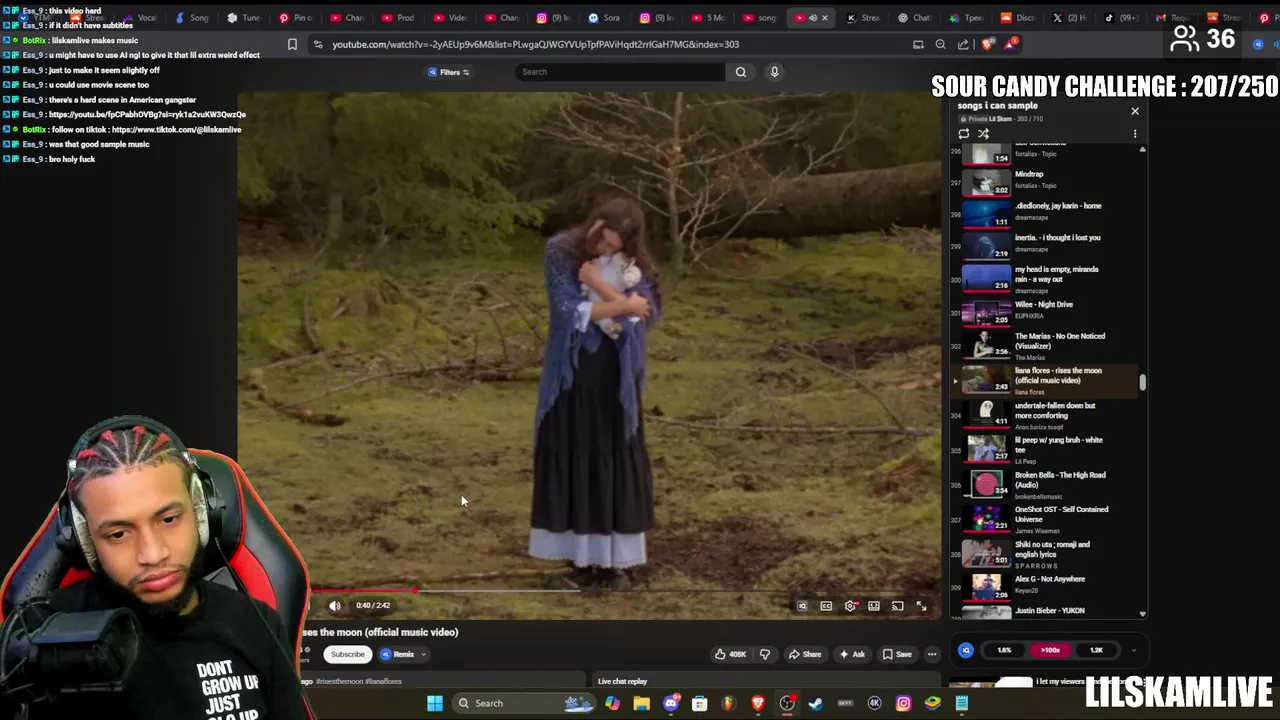This screenshot has width=1280, height=720.
Task: Bookmark this page in the browser
Action: pyautogui.click(x=292, y=44)
